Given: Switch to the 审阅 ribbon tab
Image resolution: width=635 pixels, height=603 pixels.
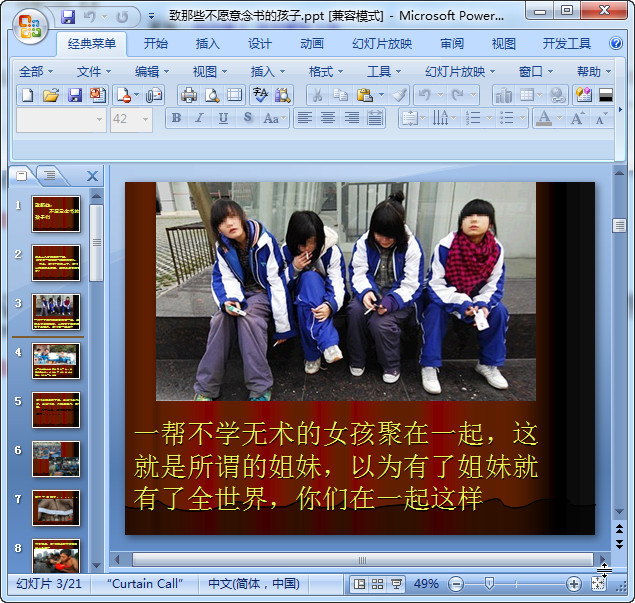Looking at the screenshot, I should [452, 43].
